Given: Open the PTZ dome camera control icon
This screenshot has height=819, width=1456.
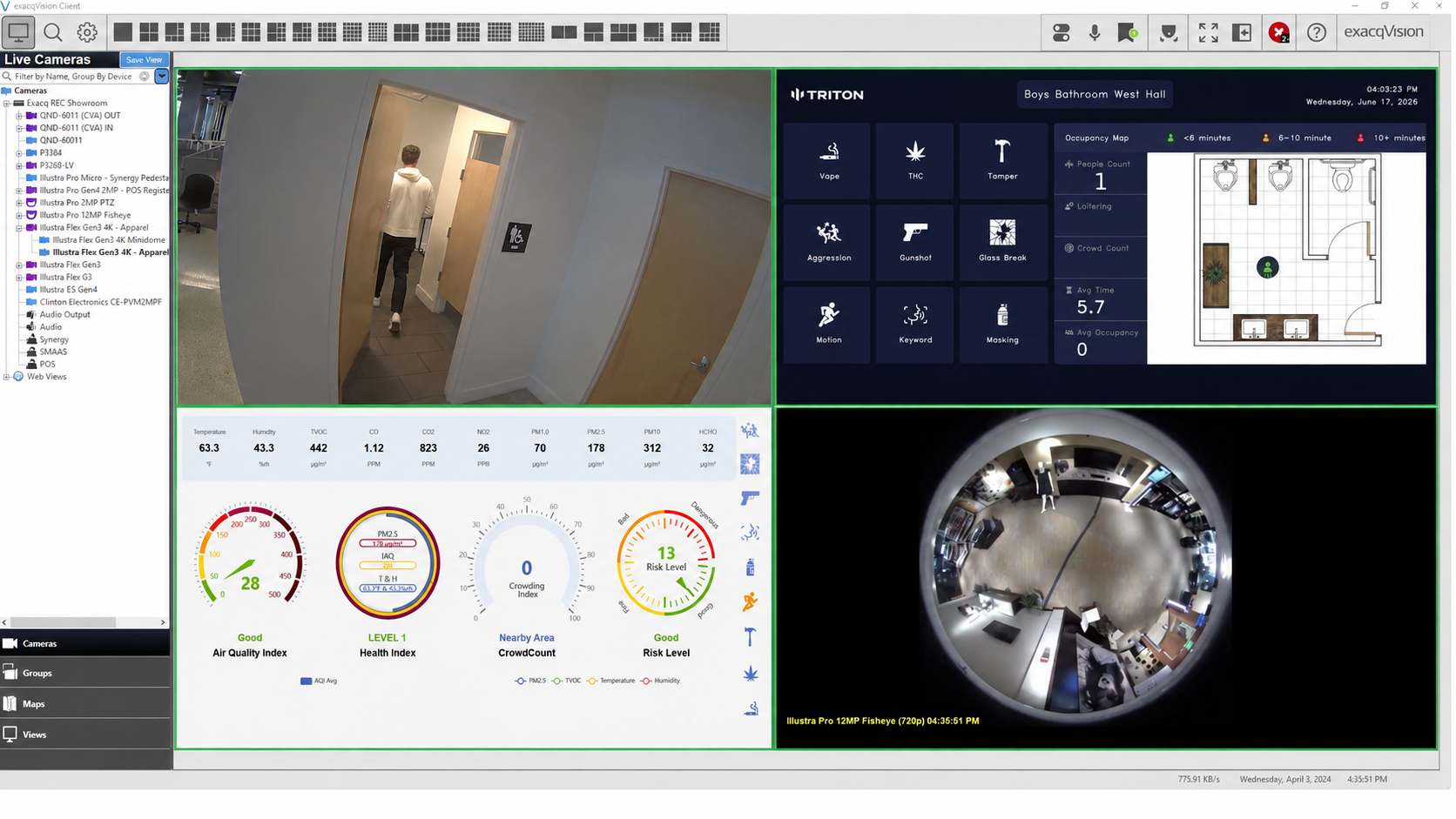Looking at the screenshot, I should click(x=1169, y=33).
